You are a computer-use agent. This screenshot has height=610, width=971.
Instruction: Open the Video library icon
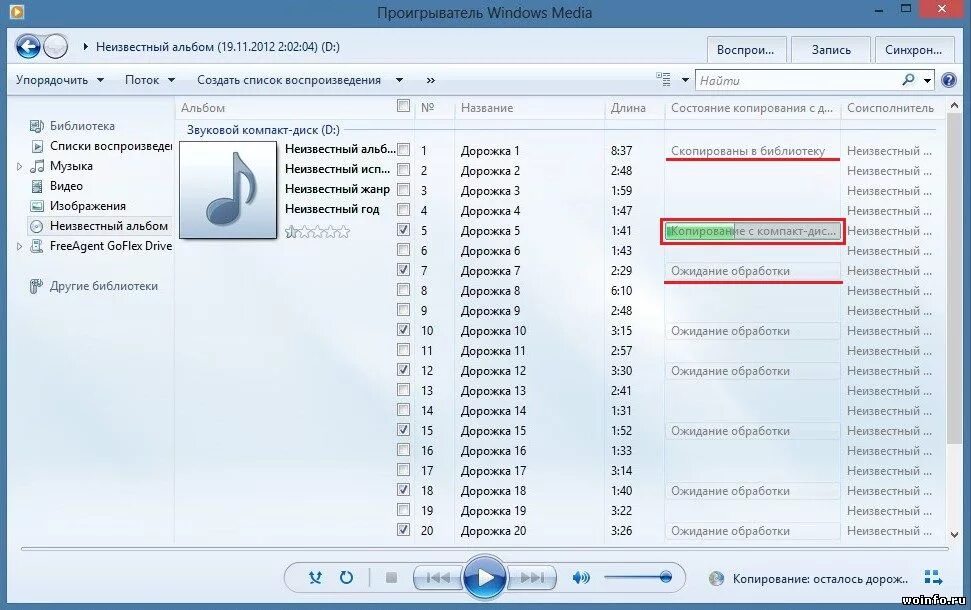37,186
